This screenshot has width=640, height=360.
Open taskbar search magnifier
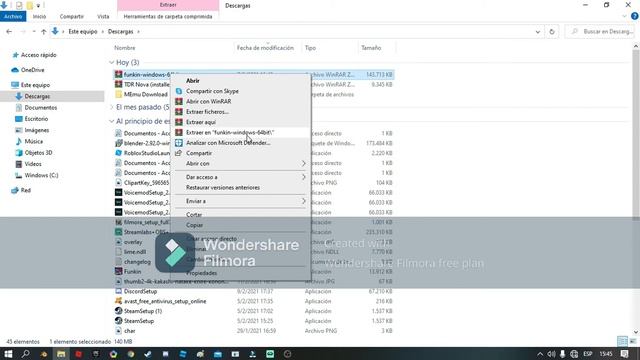[x=25, y=354]
